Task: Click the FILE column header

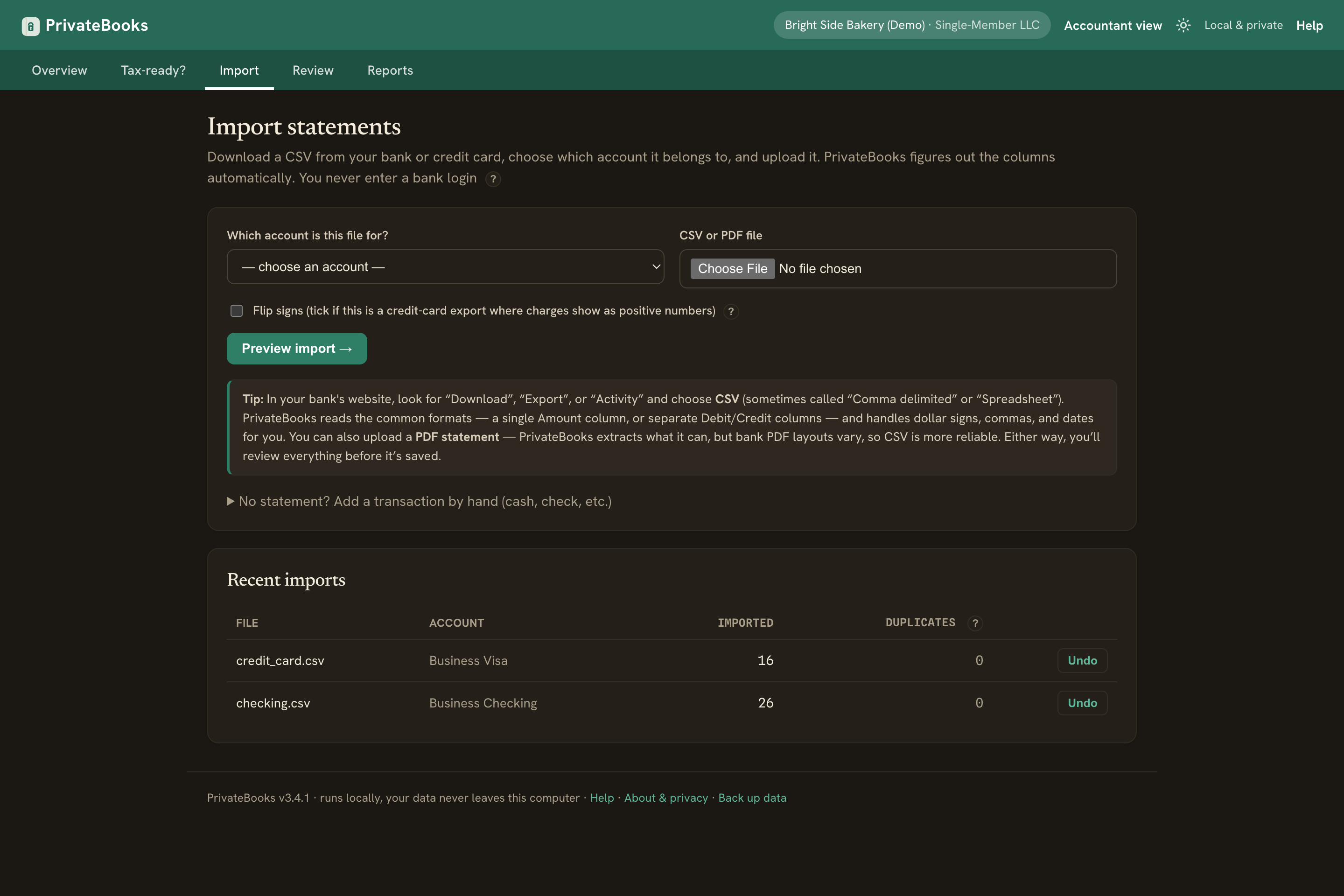Action: pos(247,623)
